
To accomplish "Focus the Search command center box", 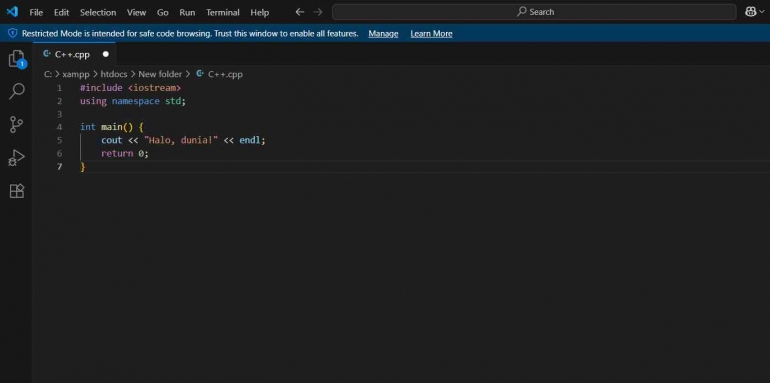I will point(534,12).
